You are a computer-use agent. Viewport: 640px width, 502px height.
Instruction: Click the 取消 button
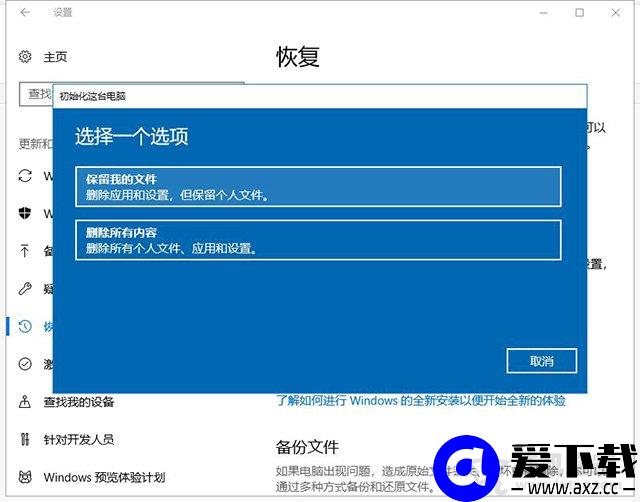[x=542, y=361]
